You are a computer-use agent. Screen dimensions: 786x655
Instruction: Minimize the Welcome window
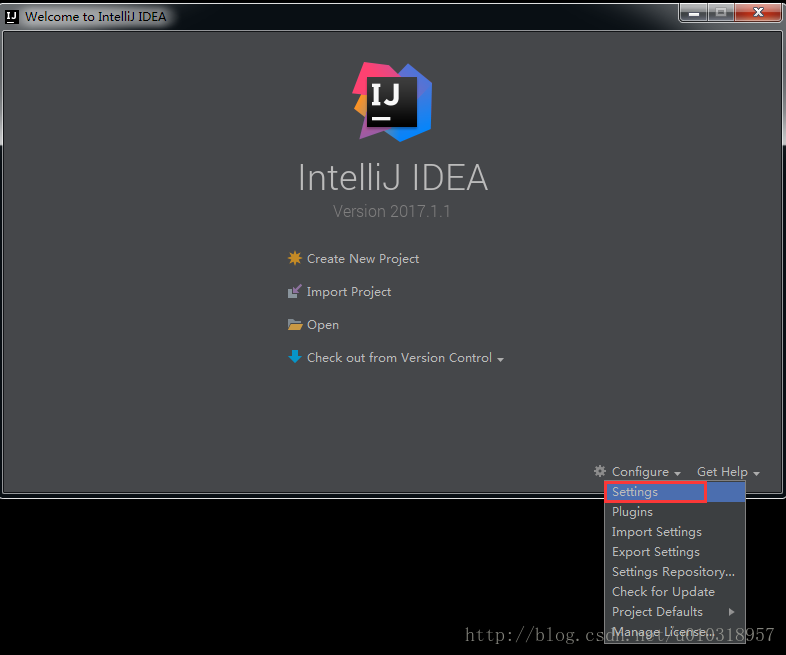coord(694,13)
